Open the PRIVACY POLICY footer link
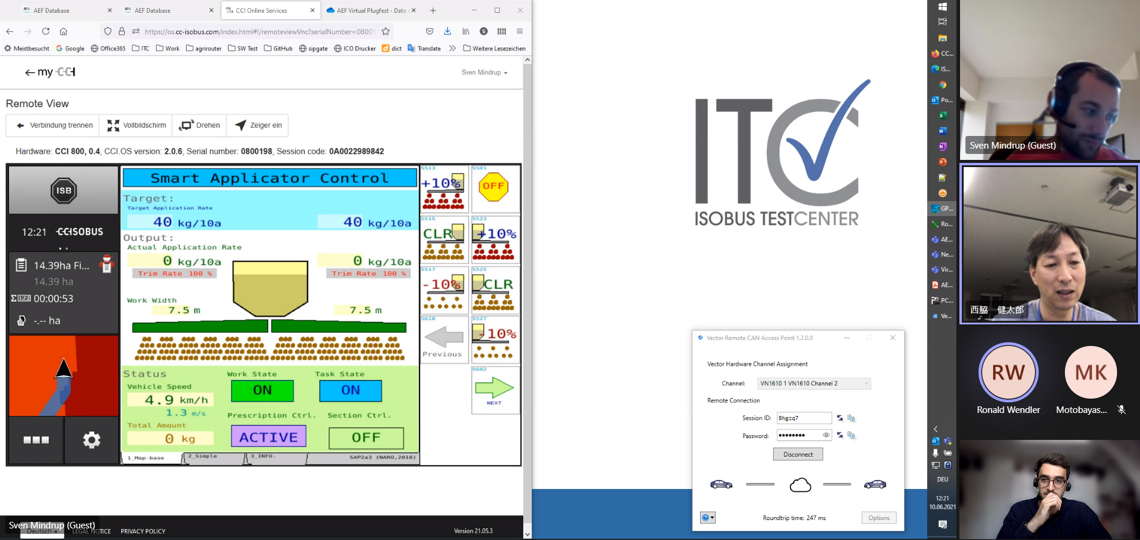Viewport: 1140px width, 540px height. 143,531
